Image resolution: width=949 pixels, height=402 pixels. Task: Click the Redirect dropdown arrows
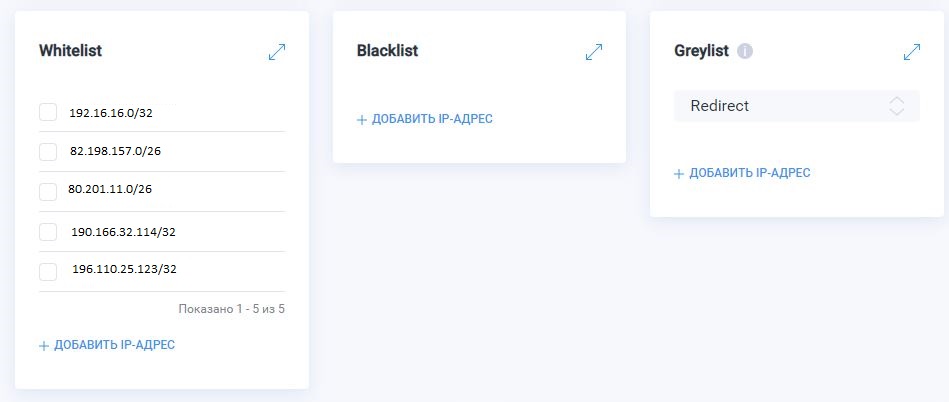(897, 106)
